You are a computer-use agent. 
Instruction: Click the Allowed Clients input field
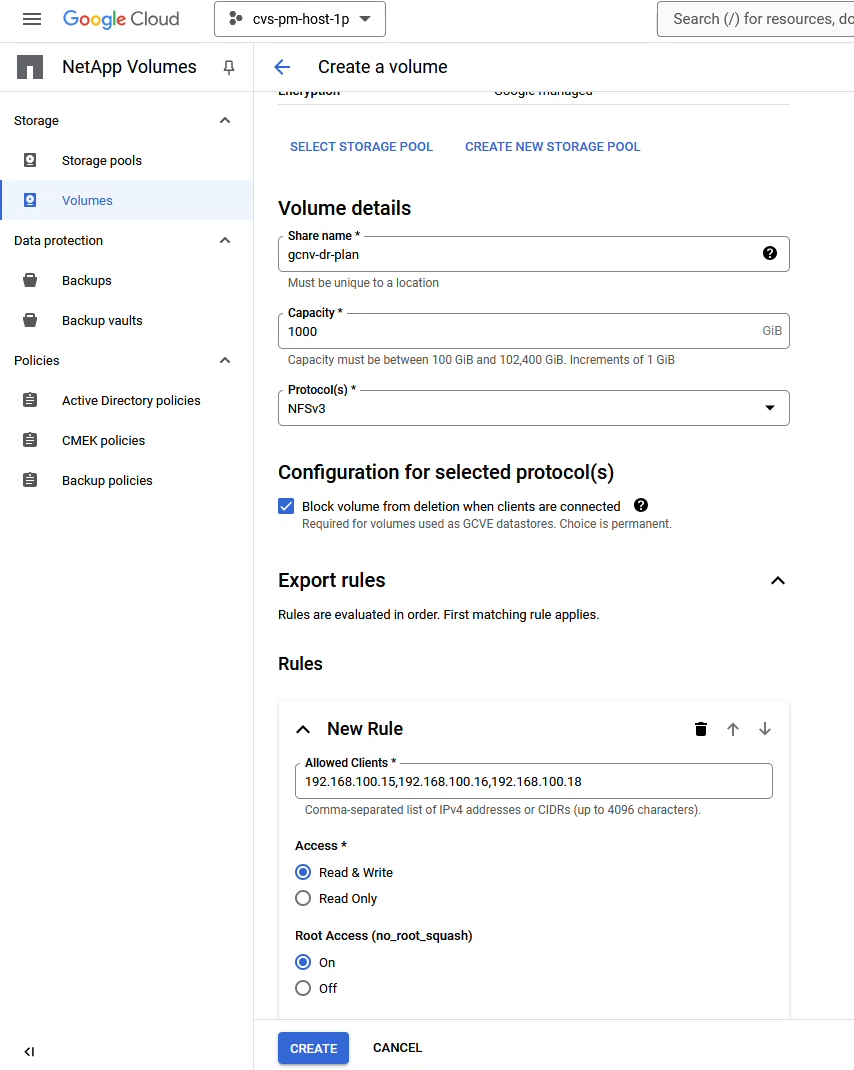click(x=533, y=781)
